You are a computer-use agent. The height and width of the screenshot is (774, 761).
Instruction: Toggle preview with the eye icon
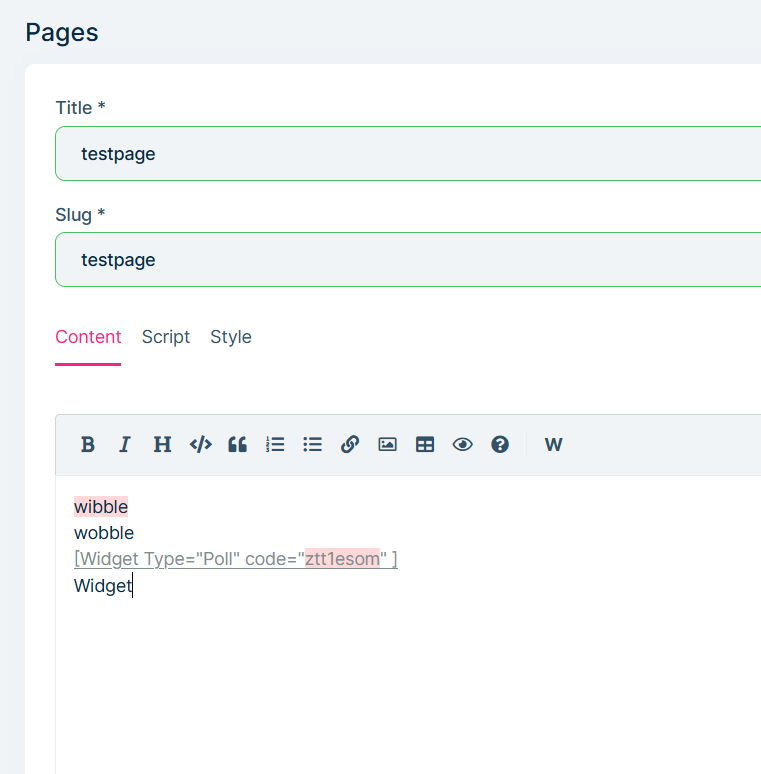pos(462,445)
